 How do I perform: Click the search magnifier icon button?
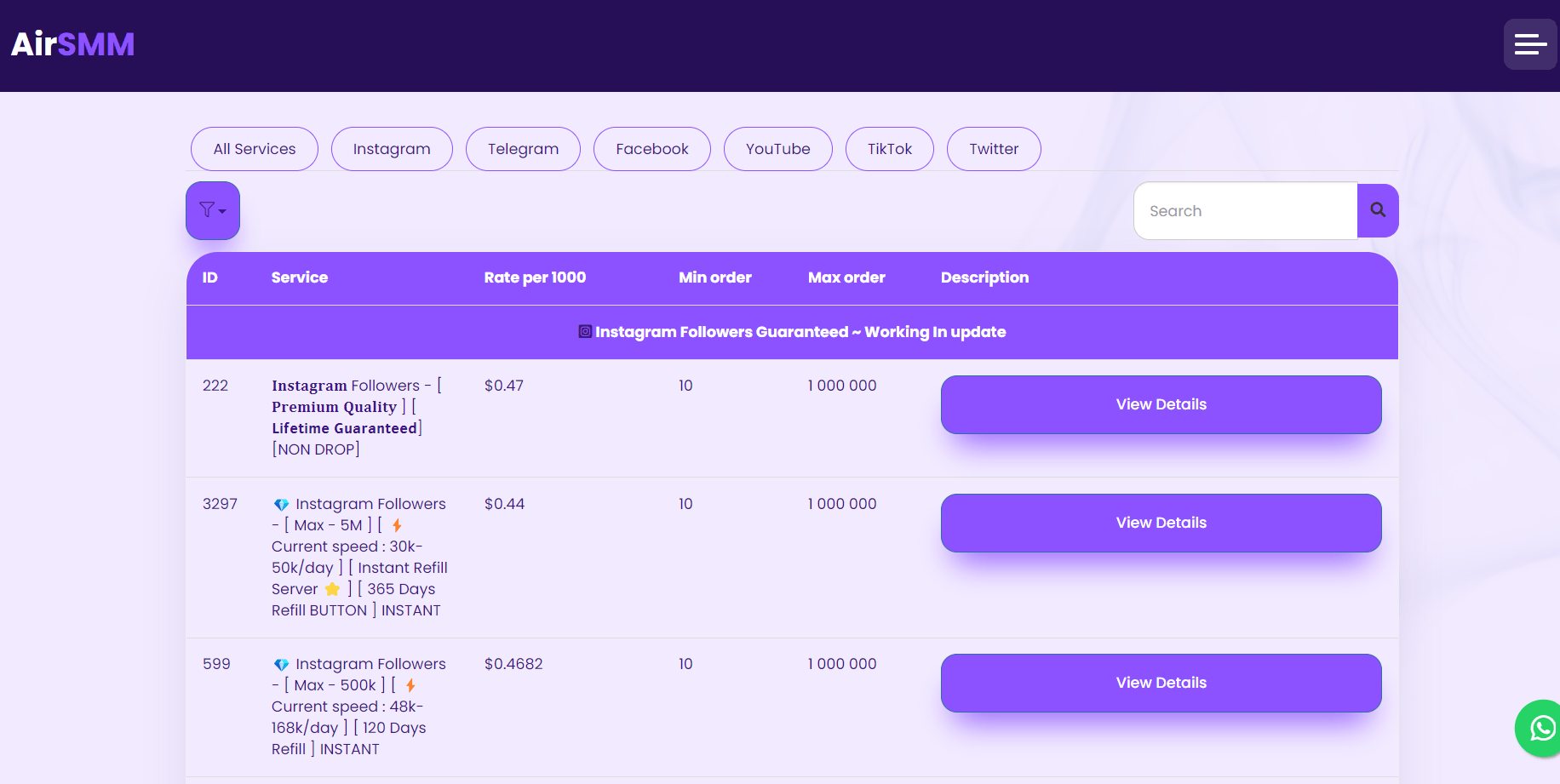coord(1377,210)
